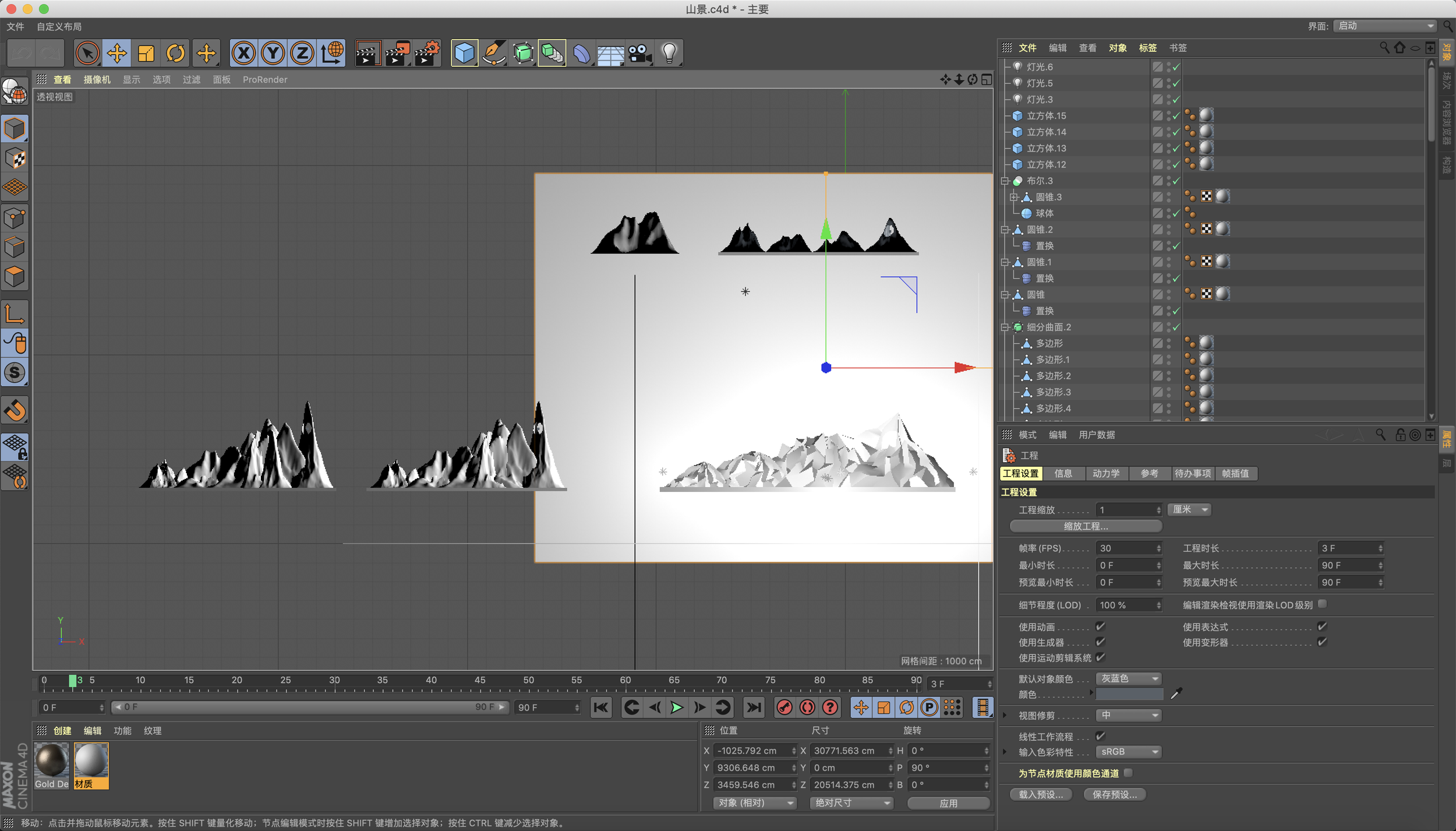
Task: Select the spline pen tool
Action: [x=494, y=54]
